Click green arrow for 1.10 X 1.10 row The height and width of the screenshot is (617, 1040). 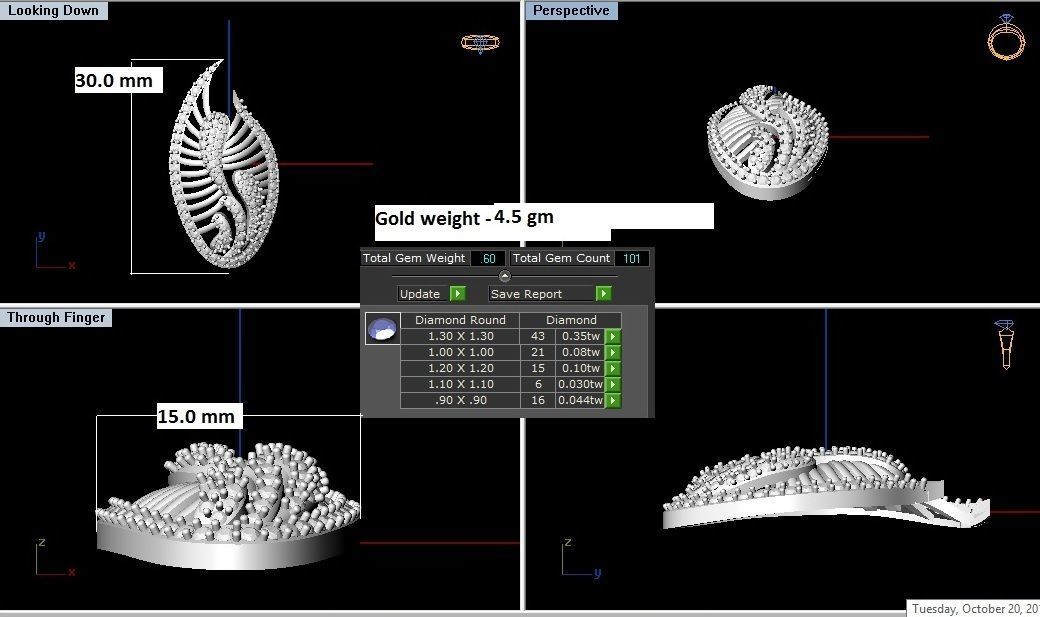[x=613, y=384]
